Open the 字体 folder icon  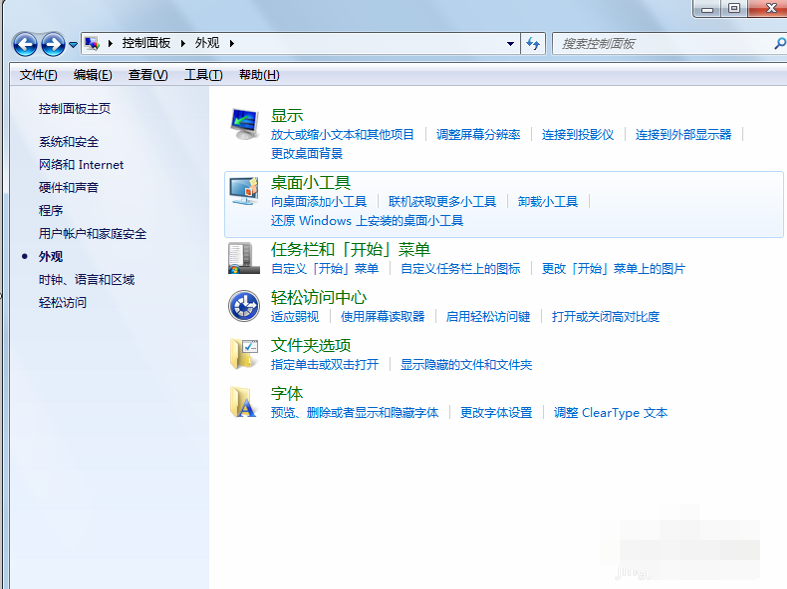click(244, 401)
